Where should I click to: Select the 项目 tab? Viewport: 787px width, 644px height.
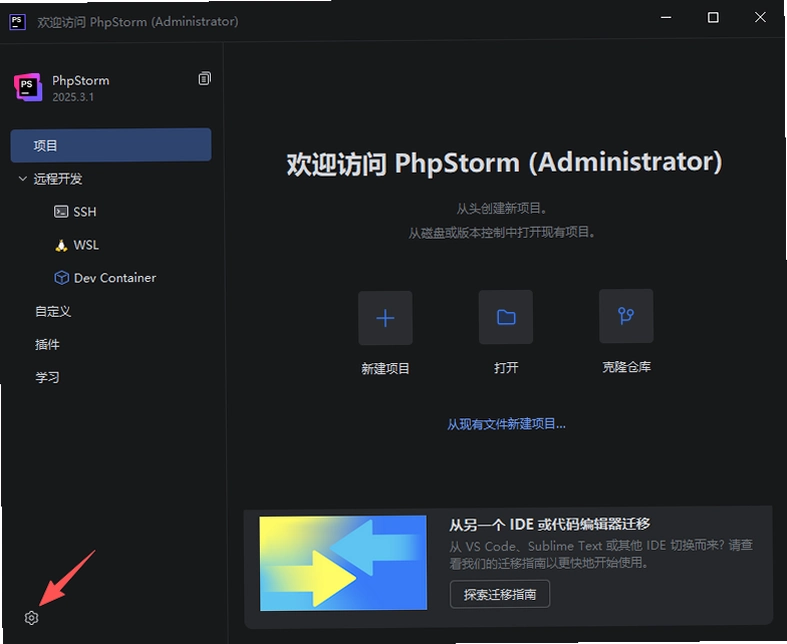(x=111, y=146)
